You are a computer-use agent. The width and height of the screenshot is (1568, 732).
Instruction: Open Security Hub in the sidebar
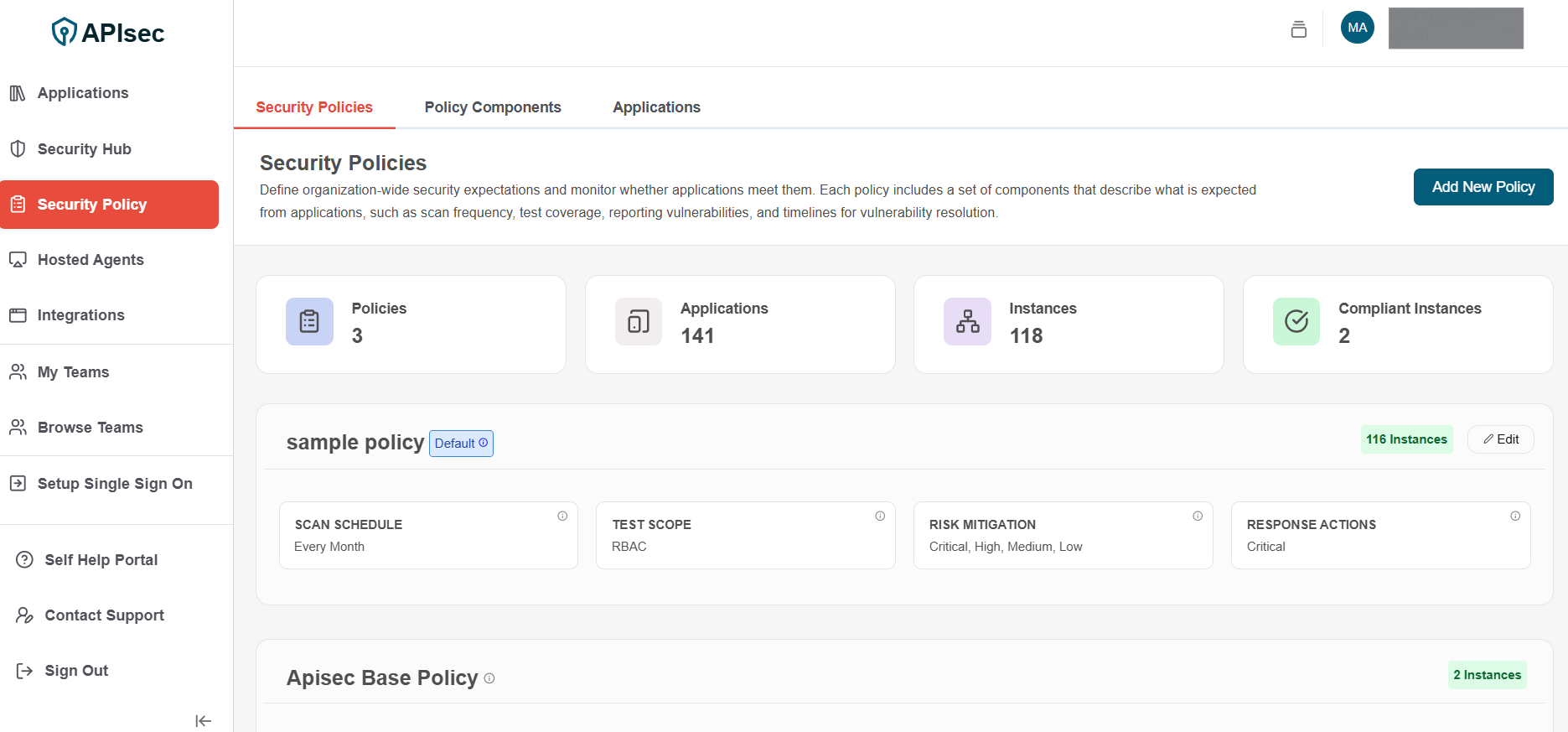[x=84, y=149]
